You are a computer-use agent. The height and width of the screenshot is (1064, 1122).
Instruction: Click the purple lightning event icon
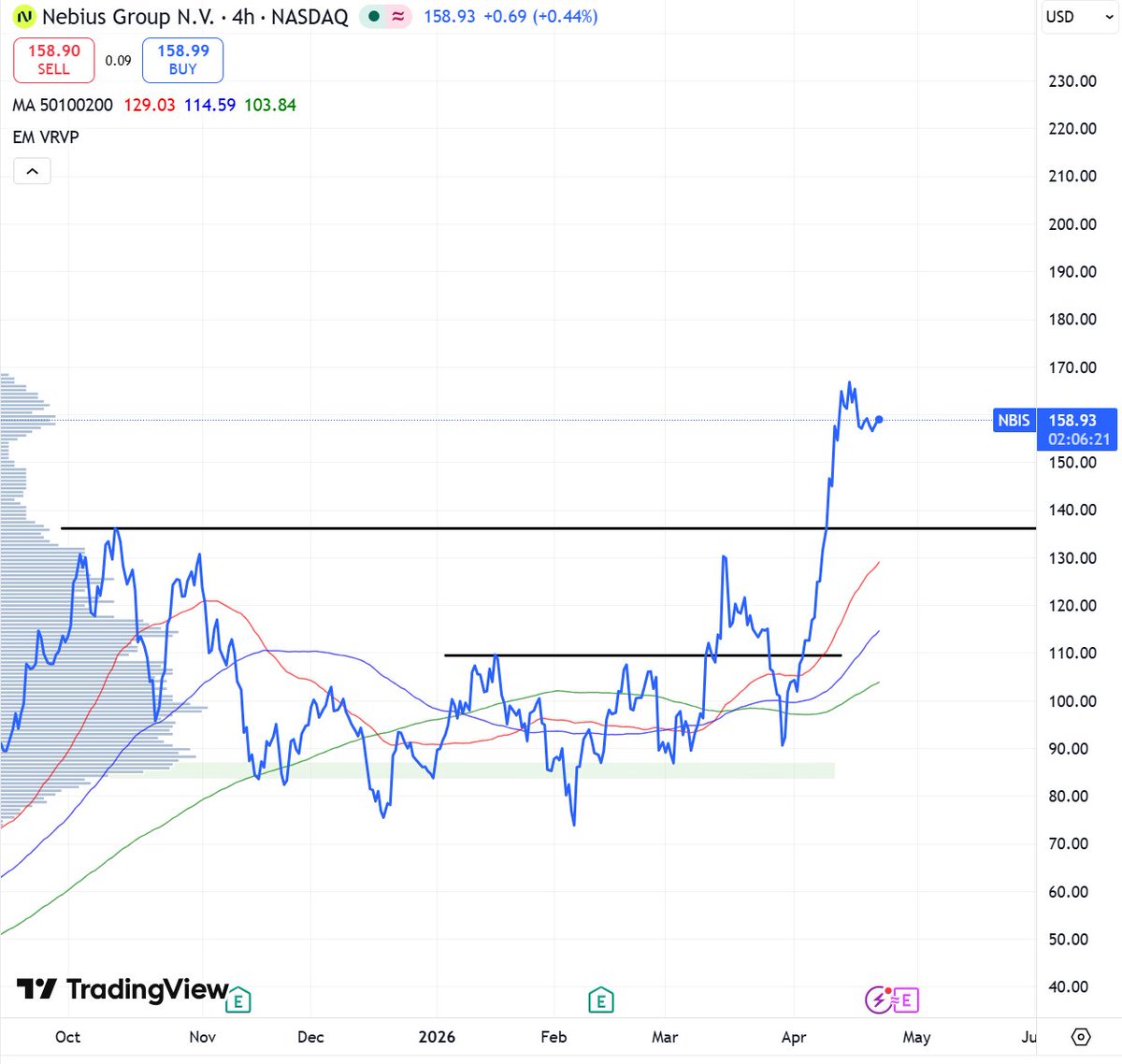tap(878, 999)
